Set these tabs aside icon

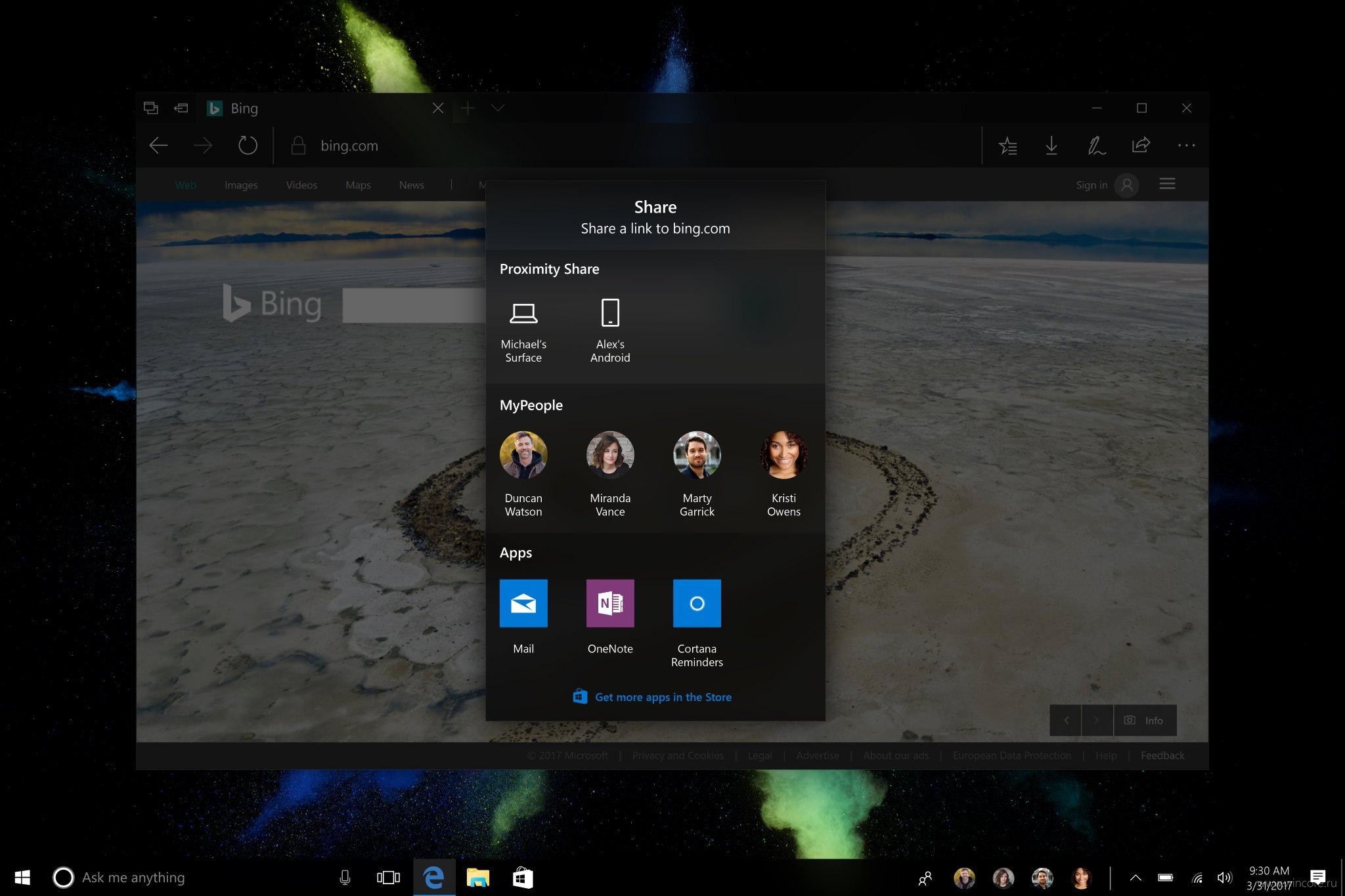[181, 108]
